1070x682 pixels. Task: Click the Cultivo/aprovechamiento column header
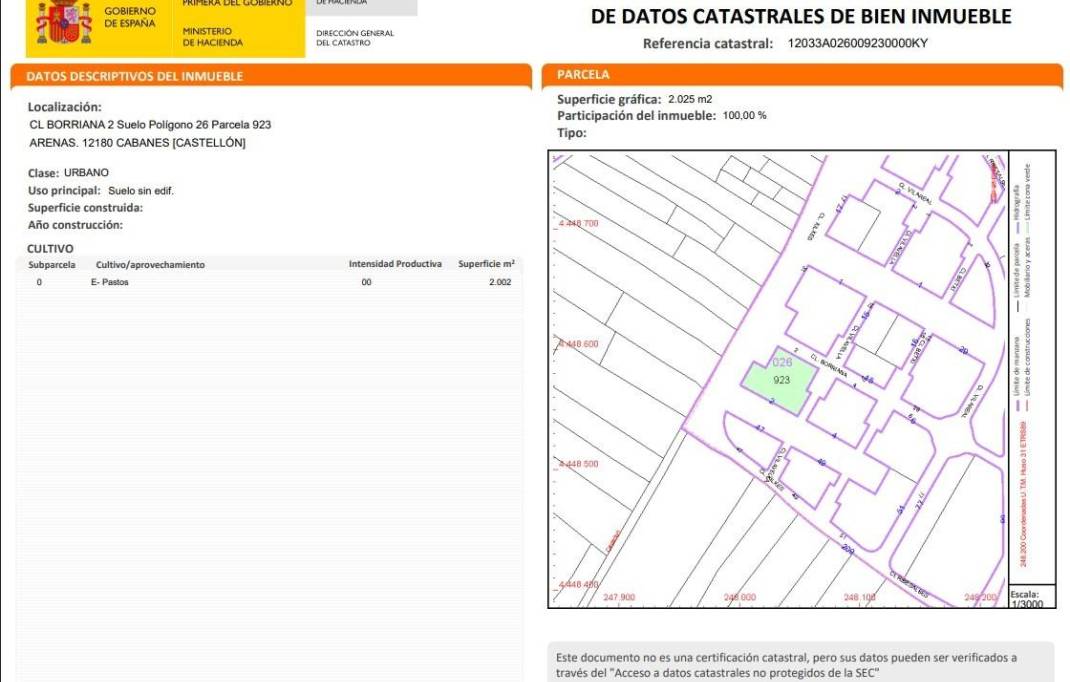coord(150,265)
